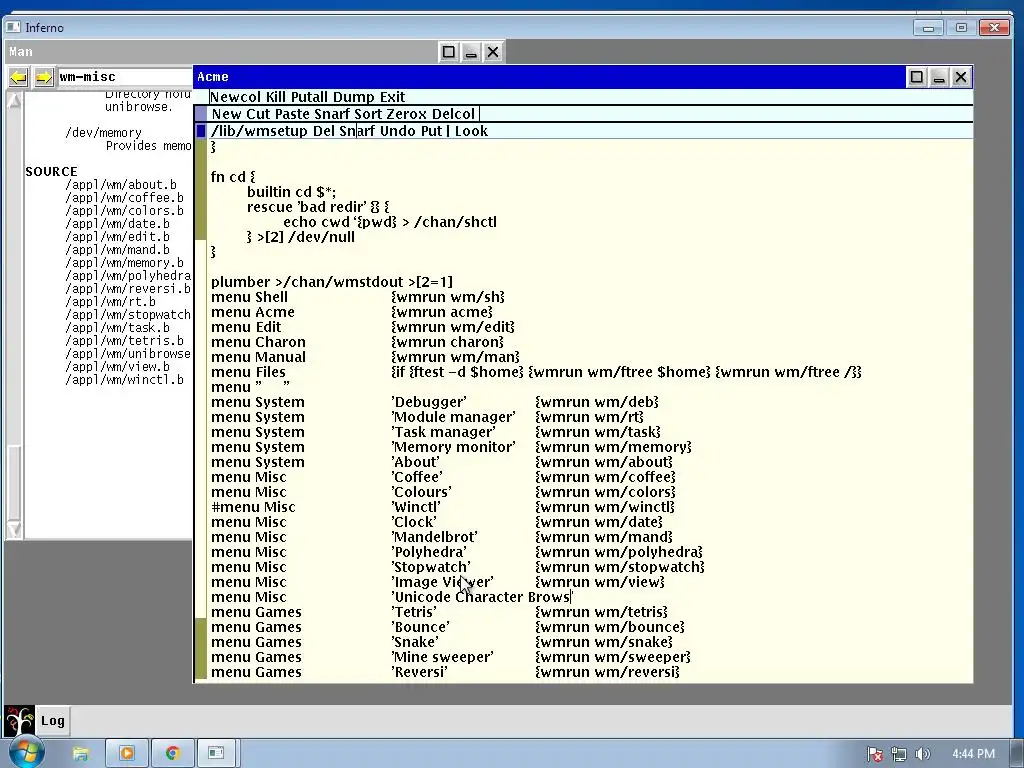Click the /appl/wm/winctl.b source entry

[x=124, y=380]
